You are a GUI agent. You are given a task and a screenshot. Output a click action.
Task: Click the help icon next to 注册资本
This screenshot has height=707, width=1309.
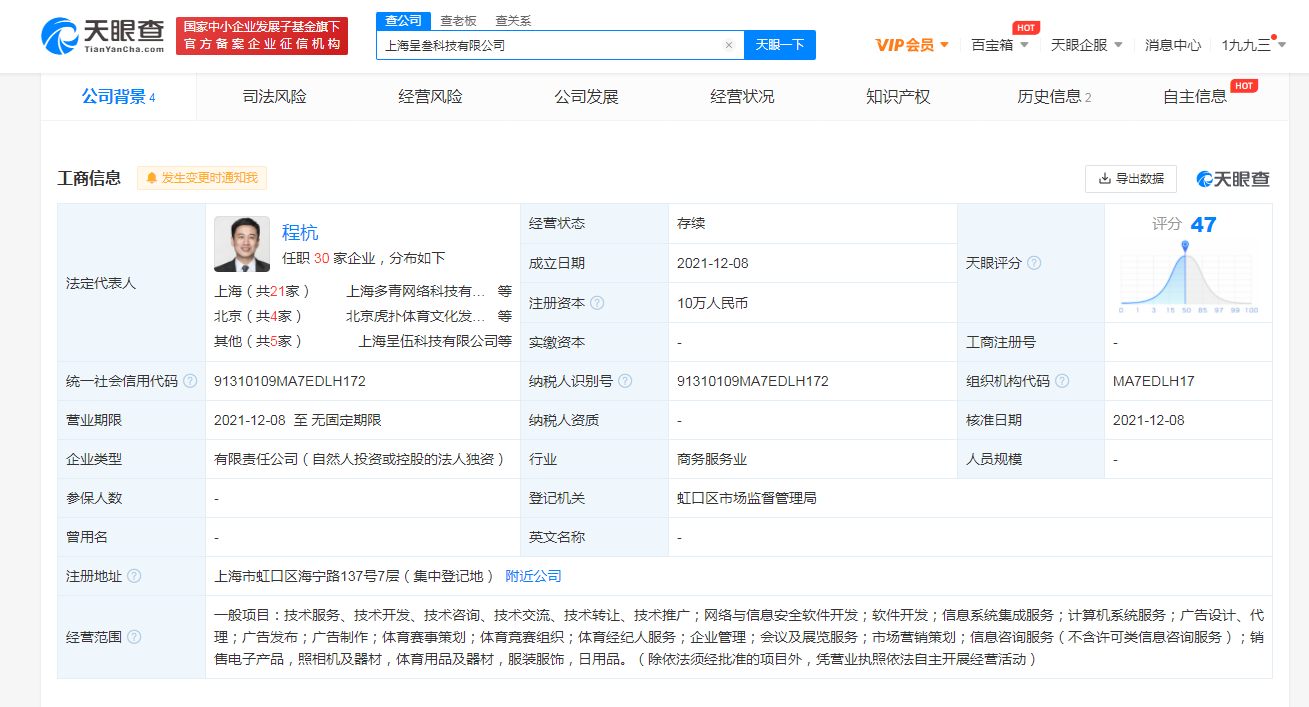point(597,303)
